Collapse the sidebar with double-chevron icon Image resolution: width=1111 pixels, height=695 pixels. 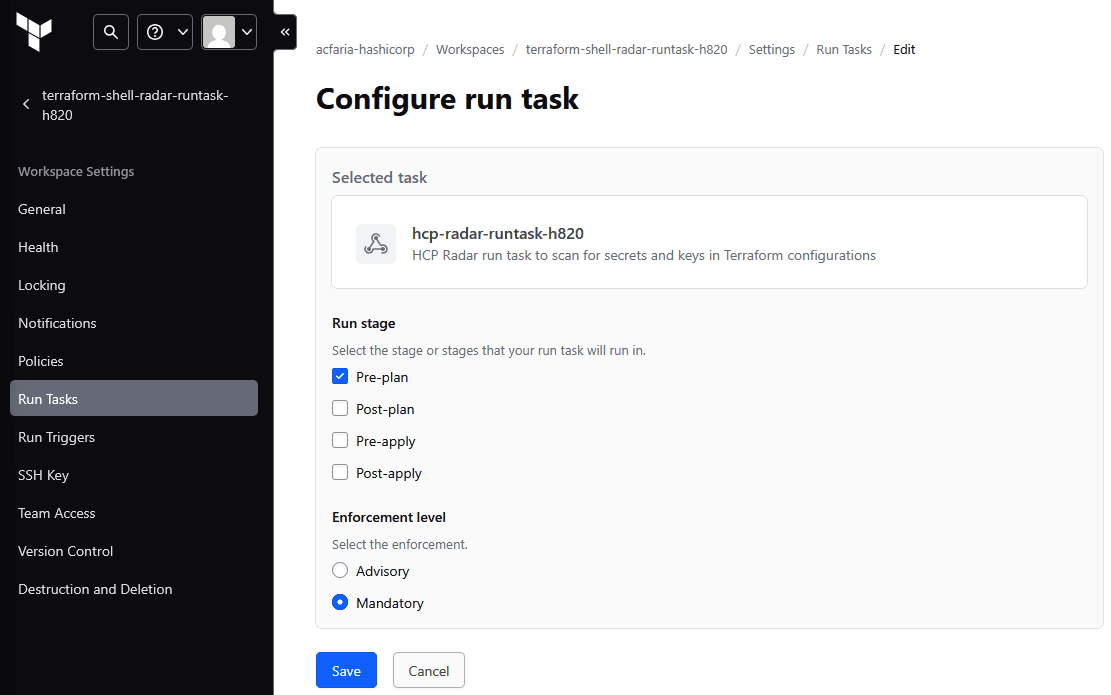(x=285, y=32)
